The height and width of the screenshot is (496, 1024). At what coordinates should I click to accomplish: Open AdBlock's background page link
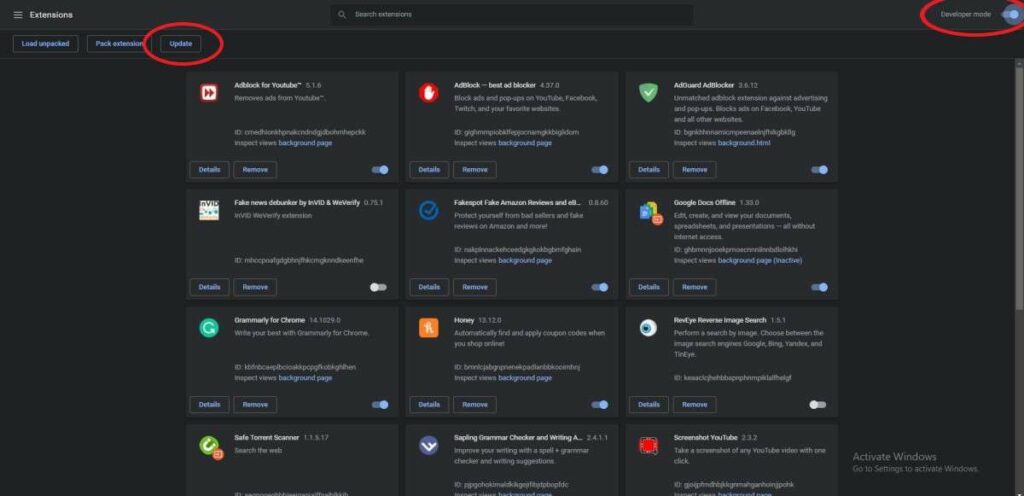point(525,143)
